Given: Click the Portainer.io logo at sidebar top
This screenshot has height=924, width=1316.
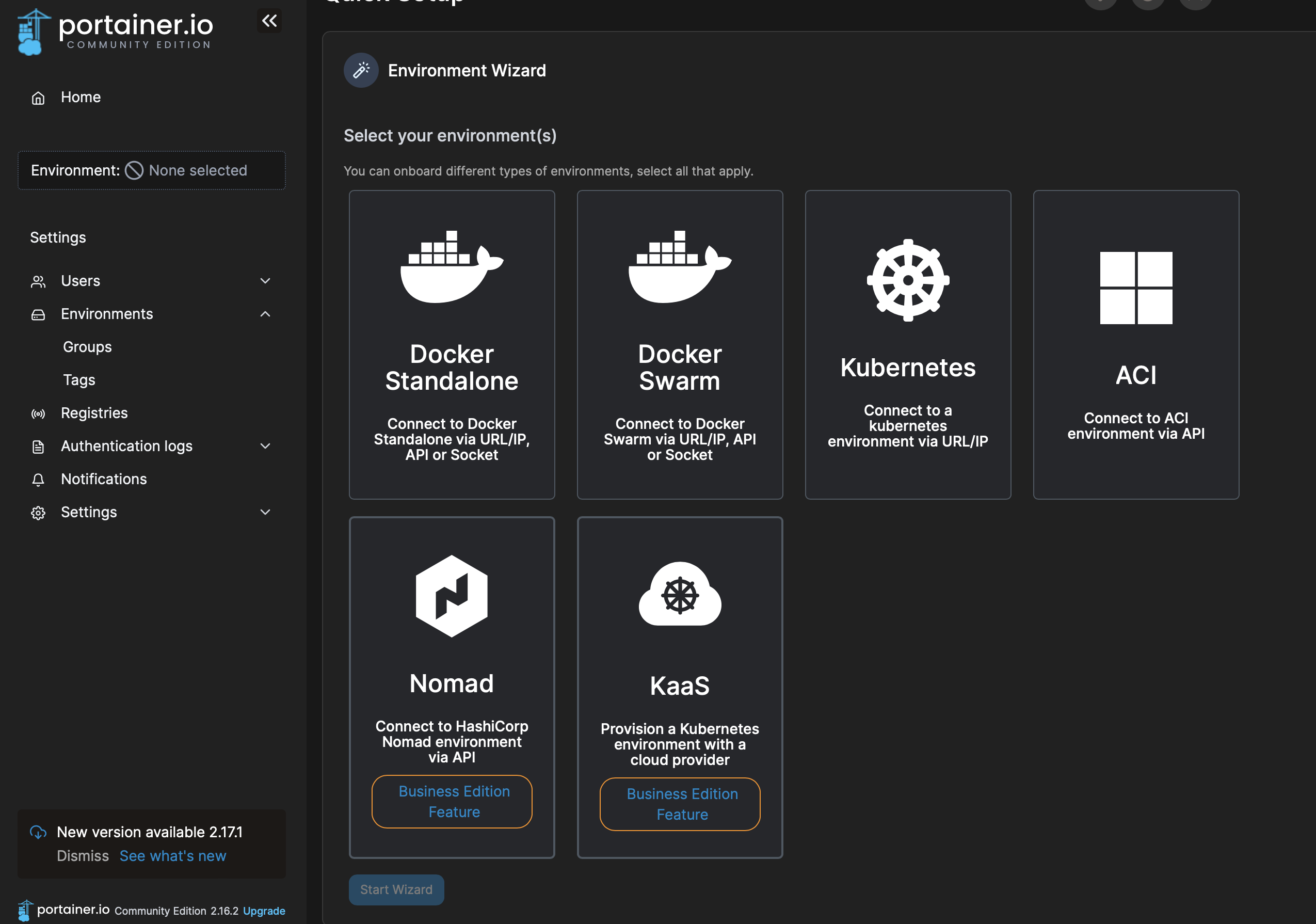Looking at the screenshot, I should pyautogui.click(x=115, y=32).
